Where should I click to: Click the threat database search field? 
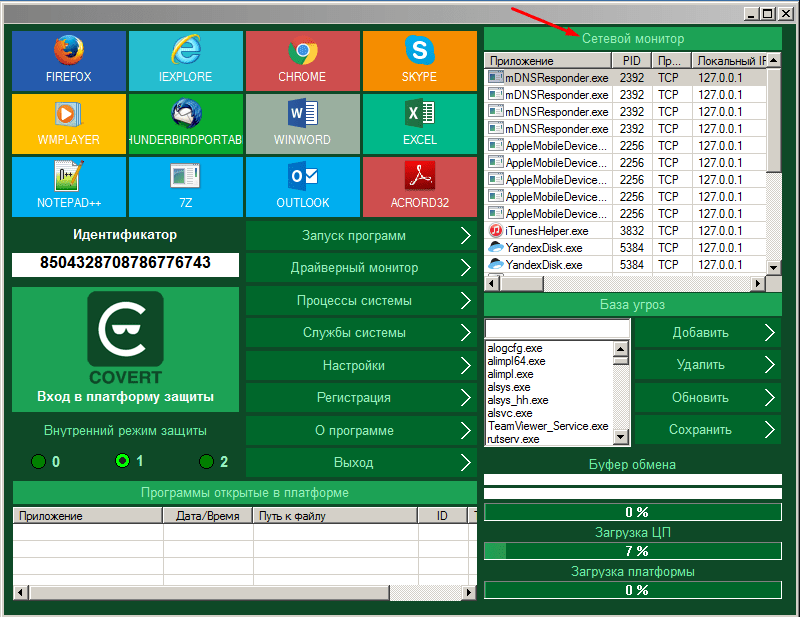pos(557,329)
